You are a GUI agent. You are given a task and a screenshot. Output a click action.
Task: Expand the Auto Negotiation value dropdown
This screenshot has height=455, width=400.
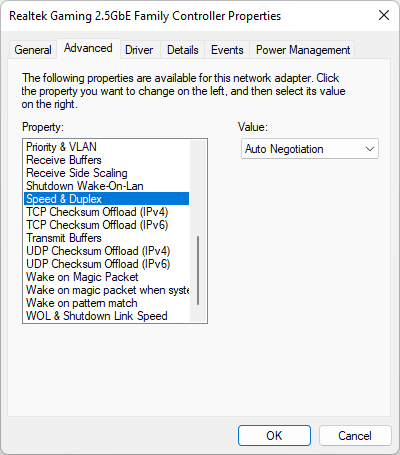pyautogui.click(x=310, y=149)
